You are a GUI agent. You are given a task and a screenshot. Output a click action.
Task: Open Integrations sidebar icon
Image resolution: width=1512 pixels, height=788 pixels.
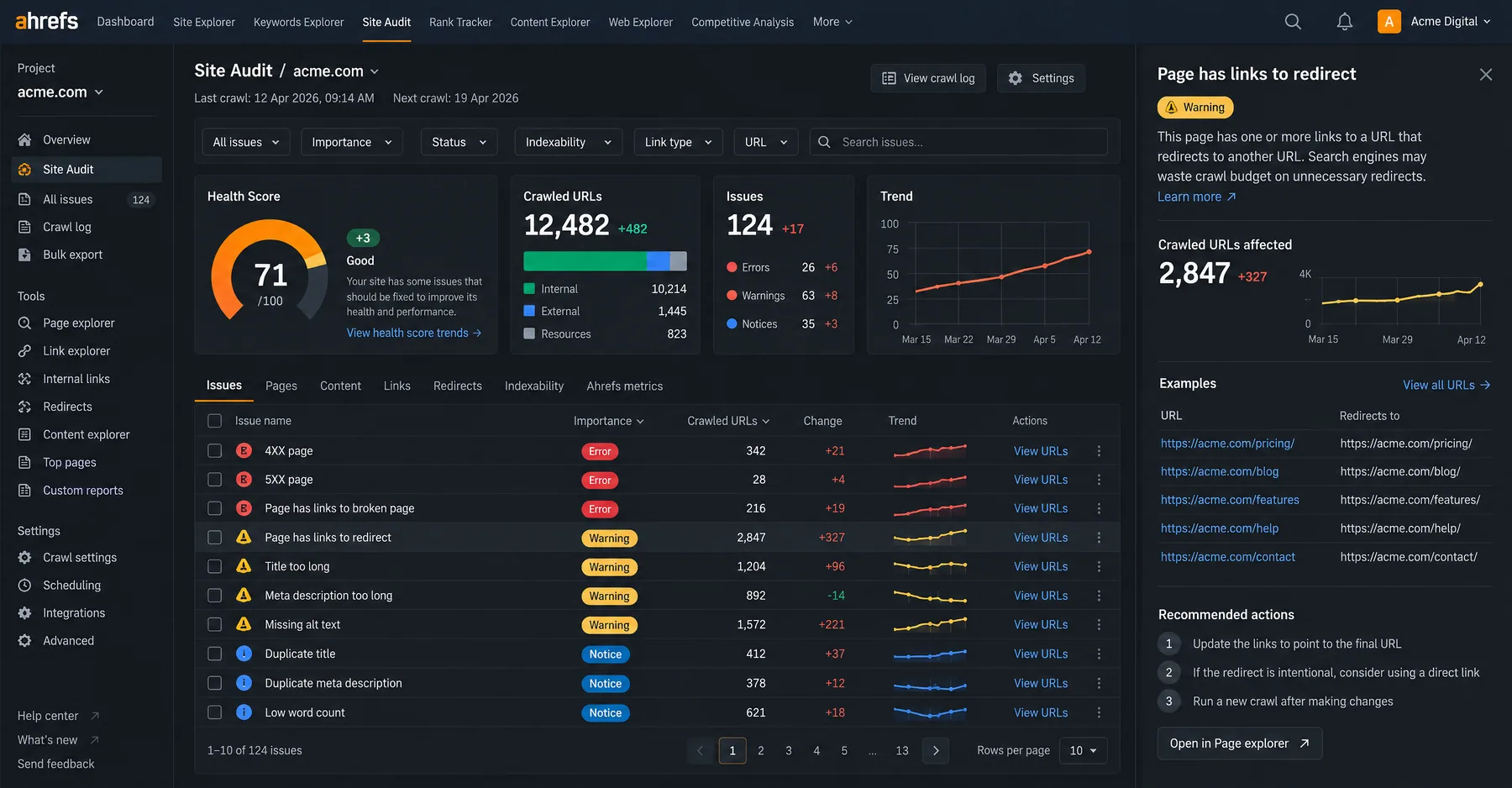(25, 612)
